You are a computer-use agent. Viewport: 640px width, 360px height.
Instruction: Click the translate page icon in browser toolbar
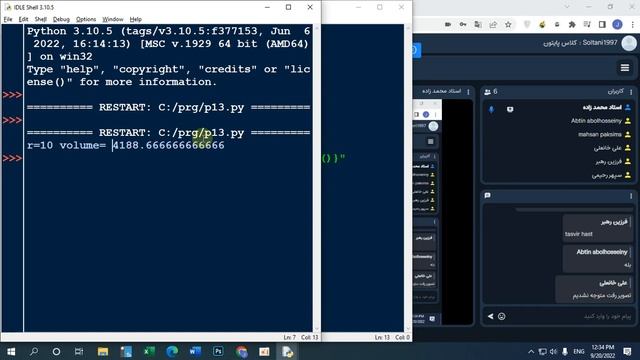(x=478, y=24)
